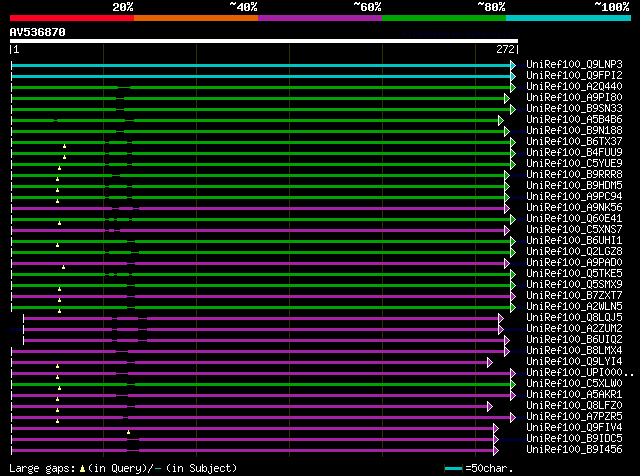Screen dimensions: 640x476
Task: Click the green alignment bar for A9PI80
Action: coord(258,98)
